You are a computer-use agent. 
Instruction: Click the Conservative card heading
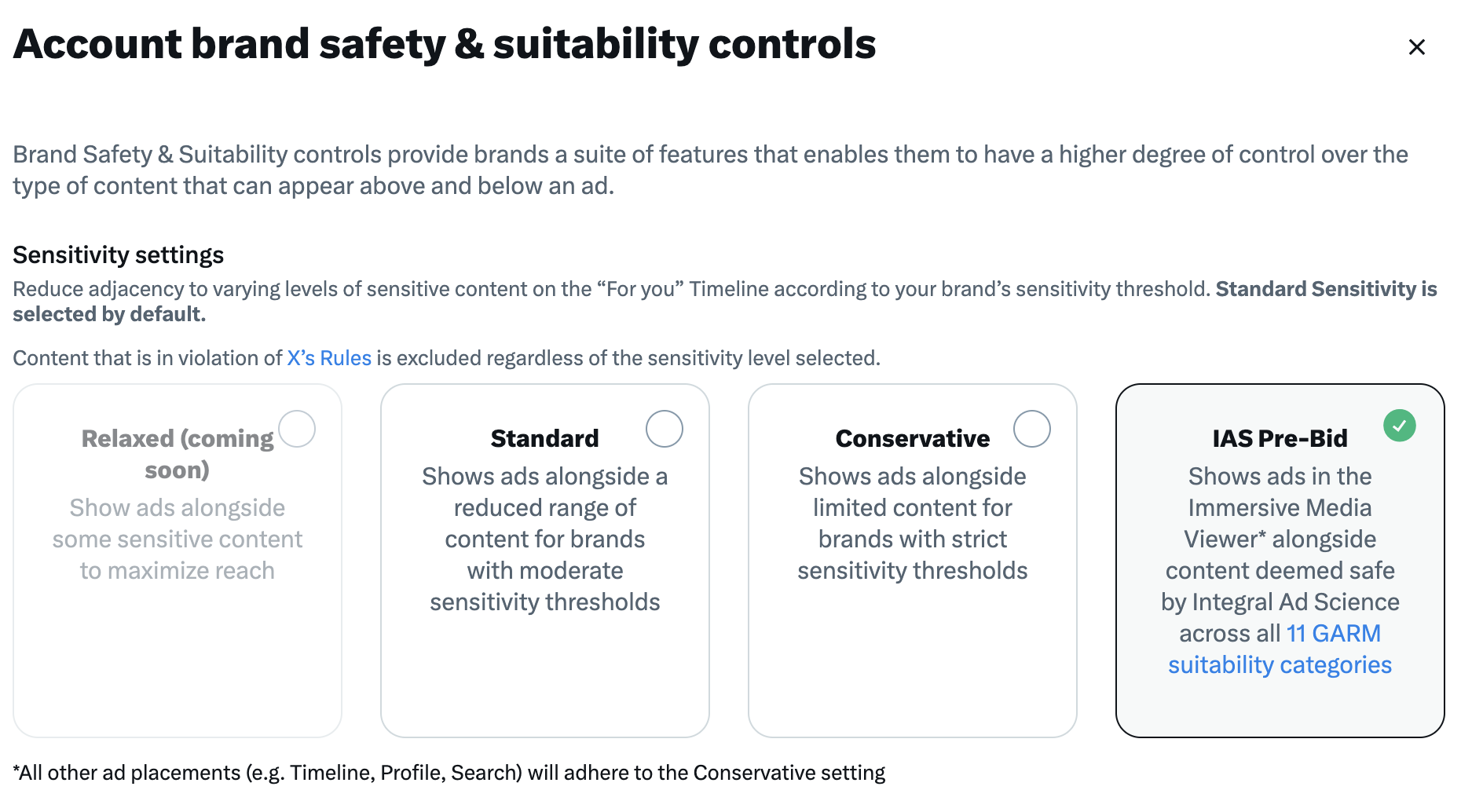[x=912, y=438]
